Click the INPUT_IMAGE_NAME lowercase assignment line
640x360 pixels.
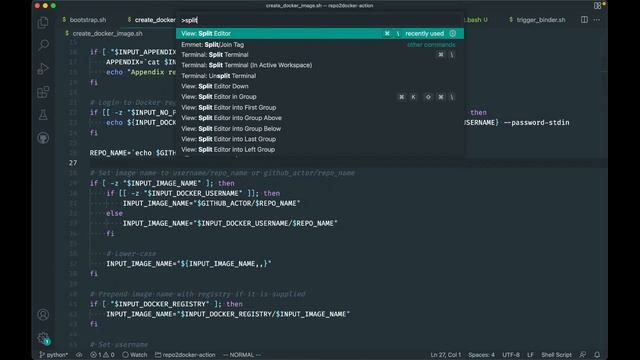tap(189, 264)
